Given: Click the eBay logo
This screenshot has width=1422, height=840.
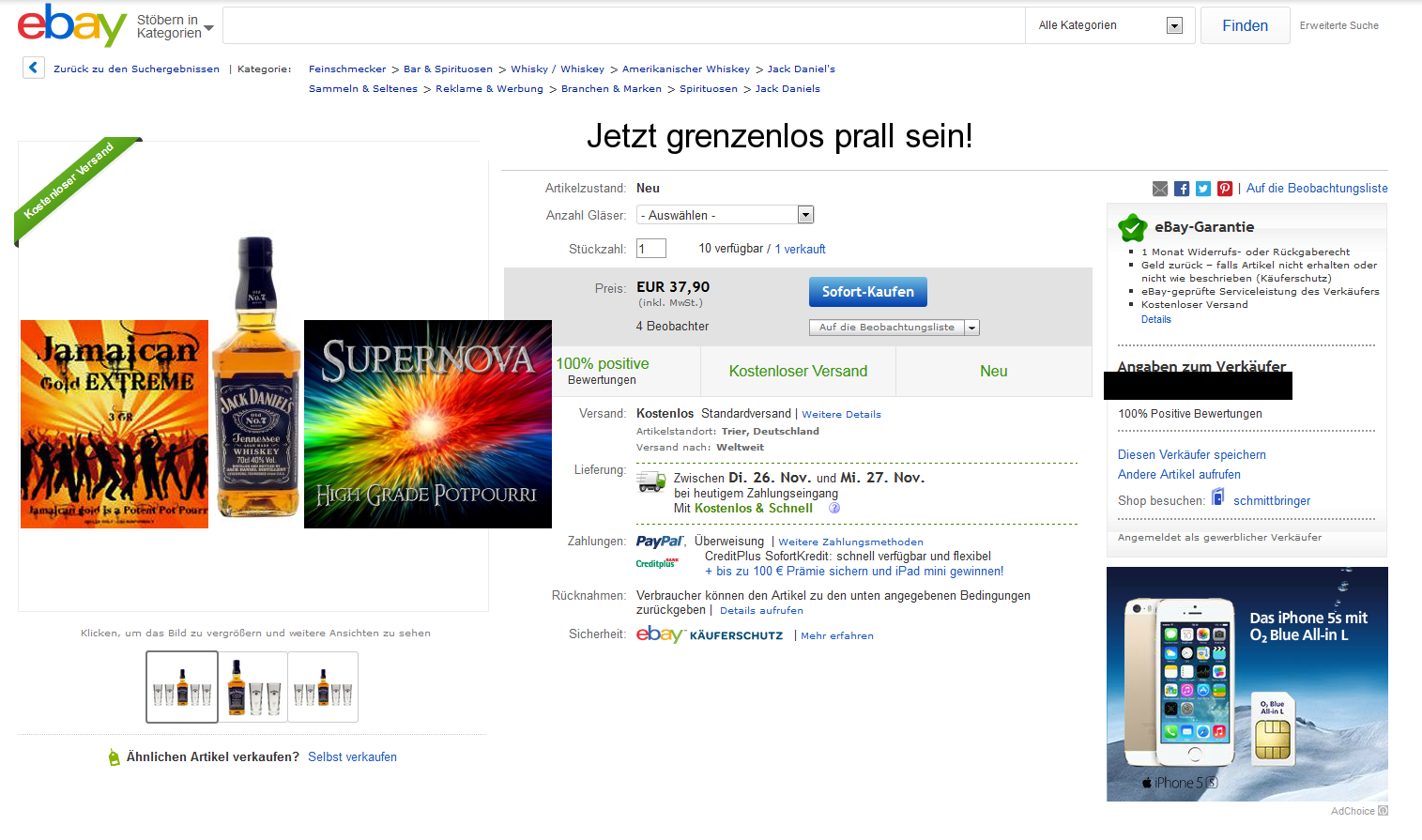Looking at the screenshot, I should pyautogui.click(x=72, y=25).
